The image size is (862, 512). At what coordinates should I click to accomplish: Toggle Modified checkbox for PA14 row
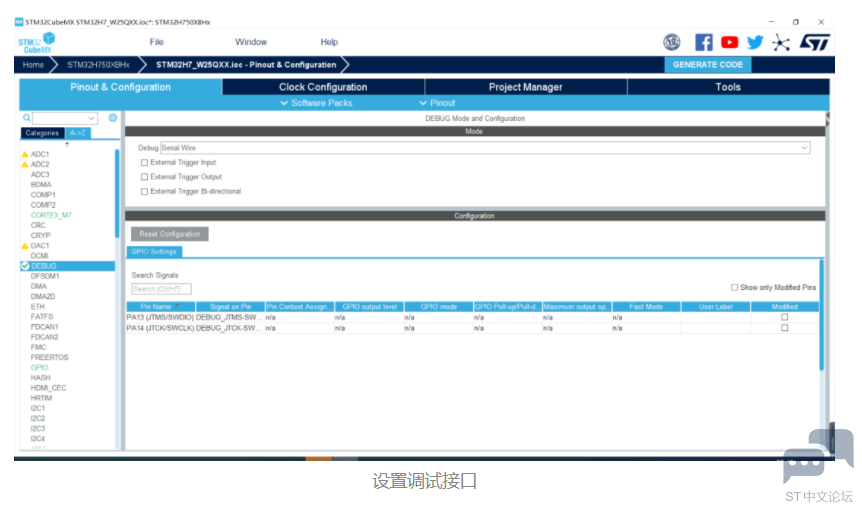click(x=784, y=328)
